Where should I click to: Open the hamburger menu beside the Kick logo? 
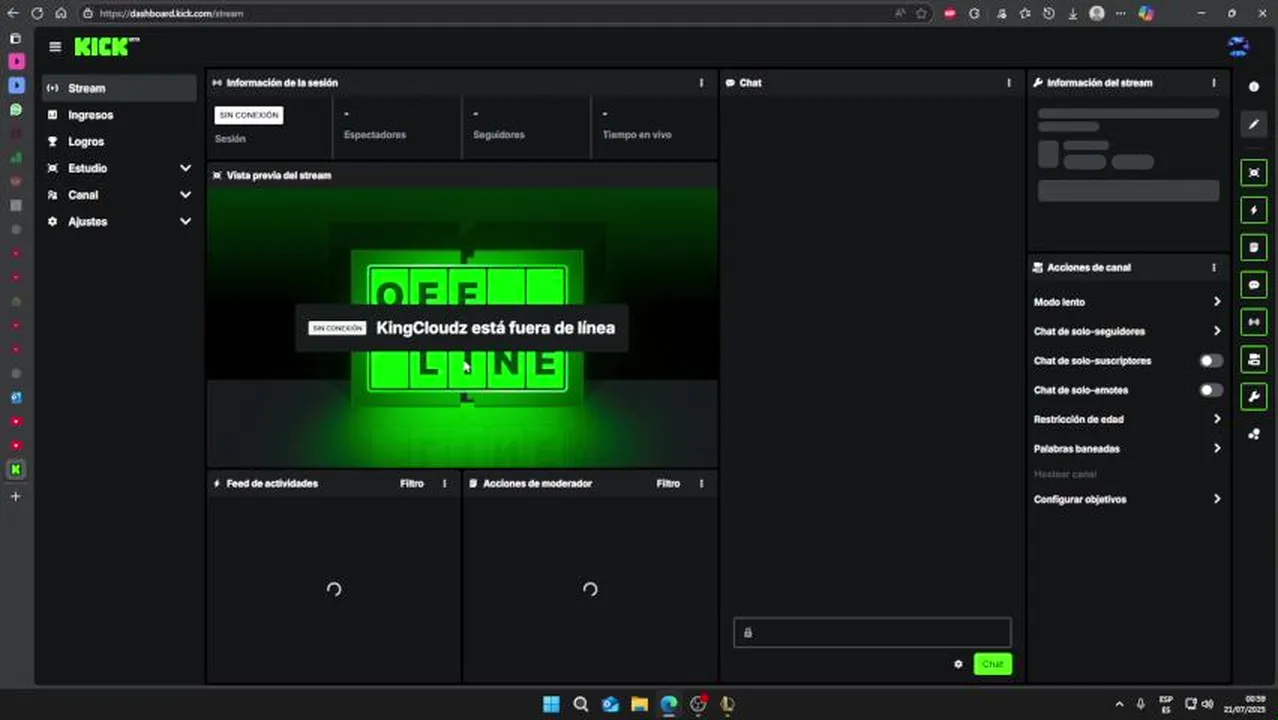(55, 47)
